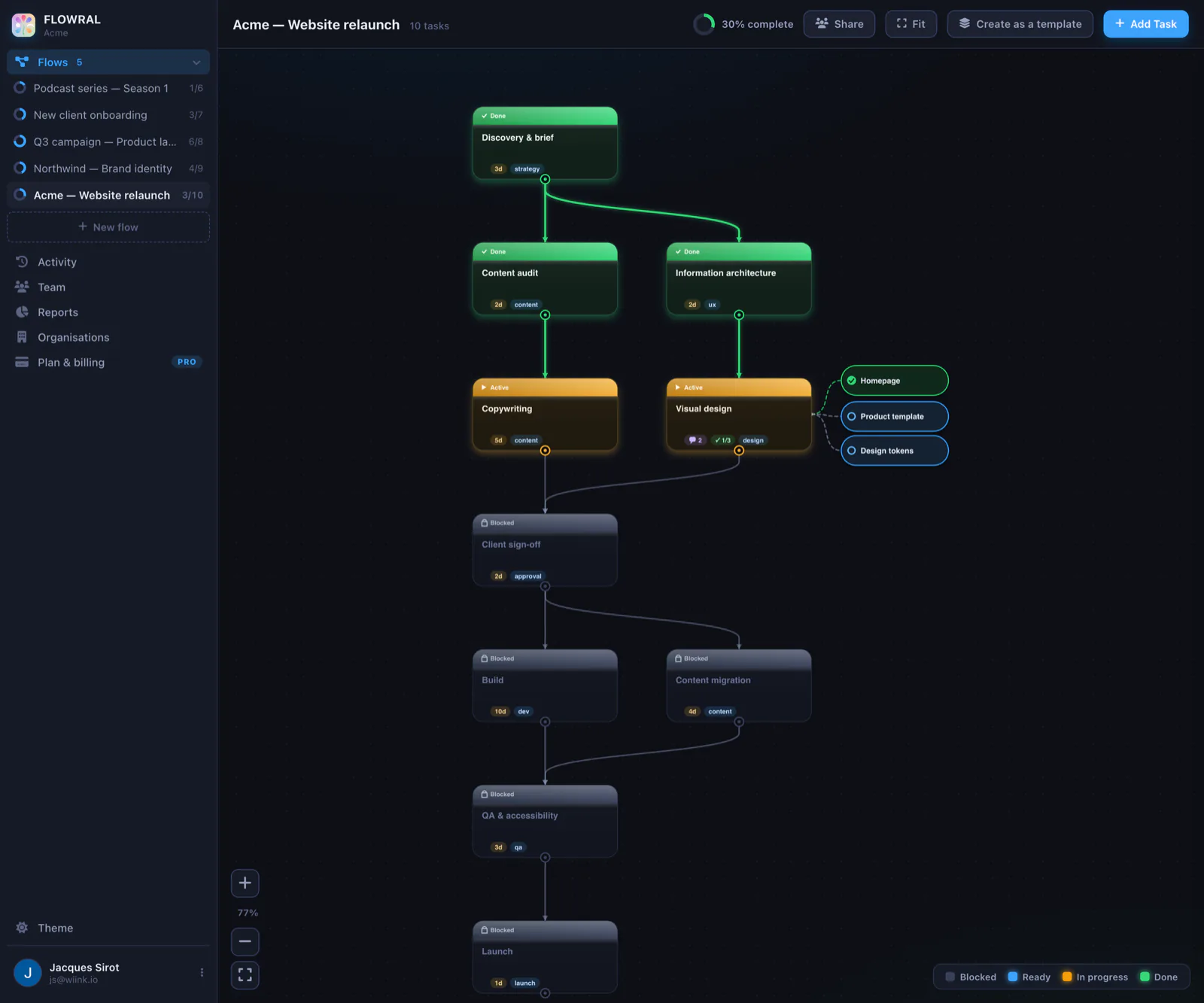Screen dimensions: 1204x1003
Task: Click lock icon on Launch task
Action: pos(485,930)
